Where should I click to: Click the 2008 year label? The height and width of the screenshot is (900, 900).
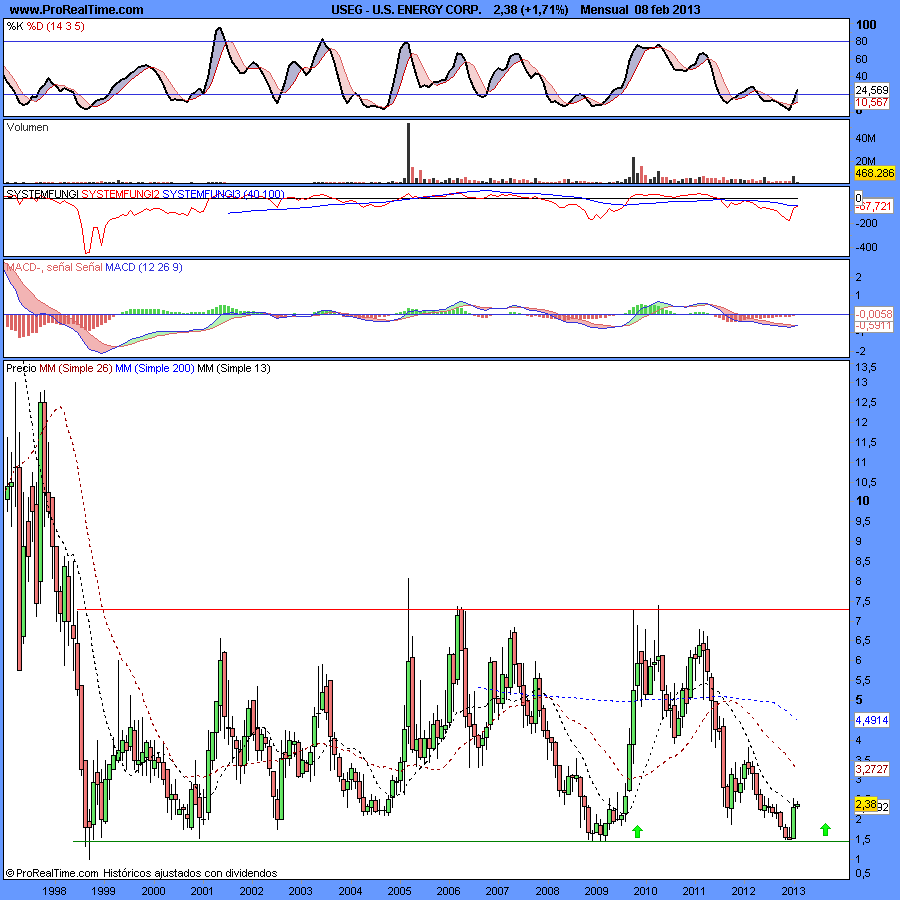tap(547, 891)
